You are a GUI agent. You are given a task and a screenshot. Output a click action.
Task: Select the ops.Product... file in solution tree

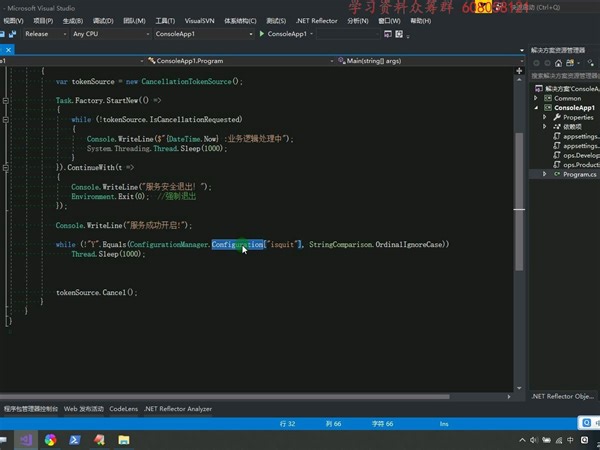(581, 165)
